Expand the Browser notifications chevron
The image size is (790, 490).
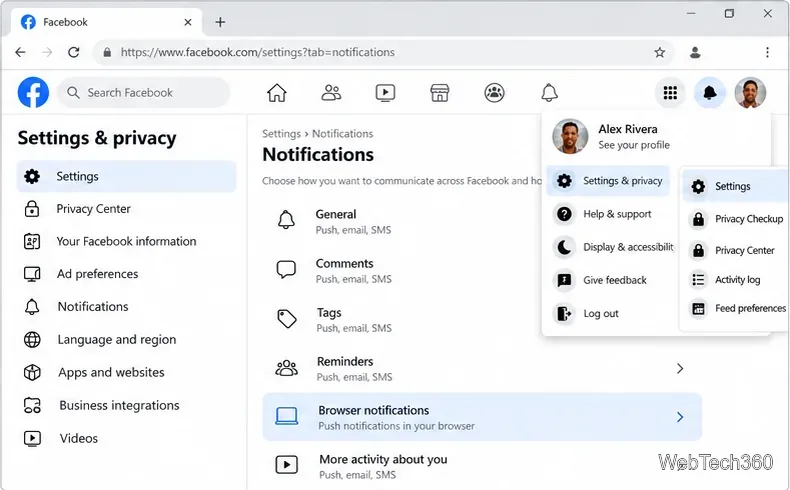pos(680,417)
